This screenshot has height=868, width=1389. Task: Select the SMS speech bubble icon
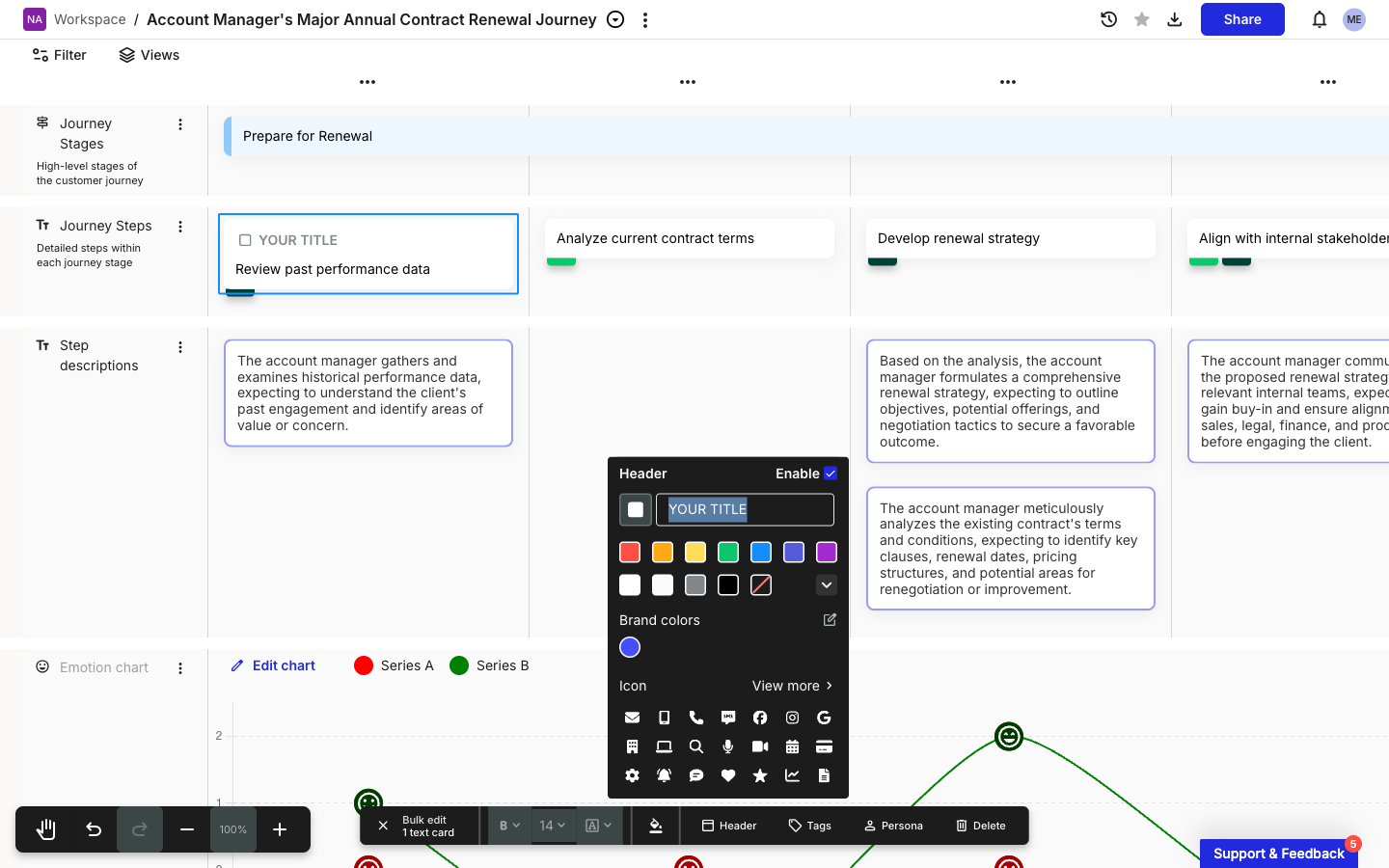(728, 718)
